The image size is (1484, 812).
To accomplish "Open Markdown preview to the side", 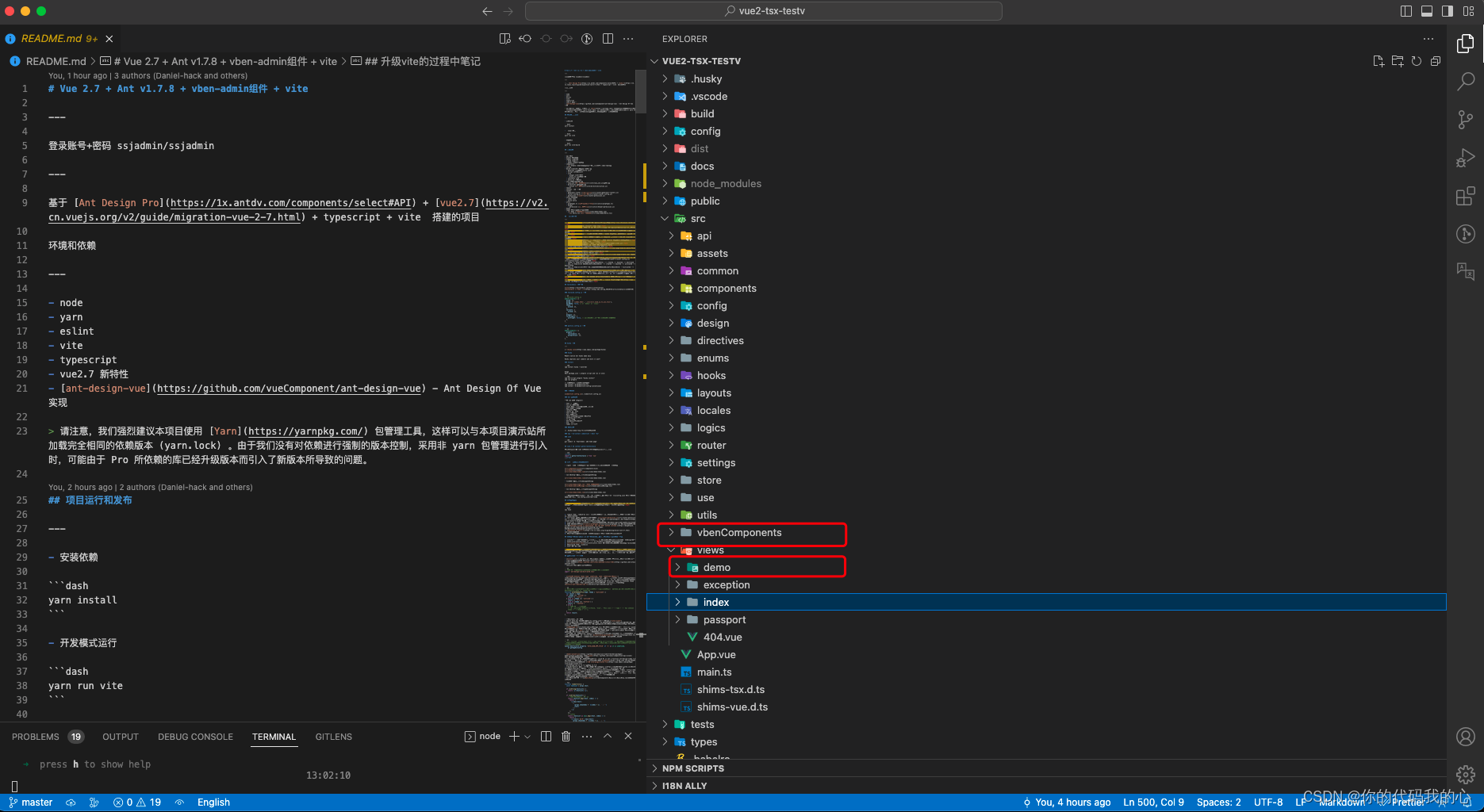I will tap(504, 38).
